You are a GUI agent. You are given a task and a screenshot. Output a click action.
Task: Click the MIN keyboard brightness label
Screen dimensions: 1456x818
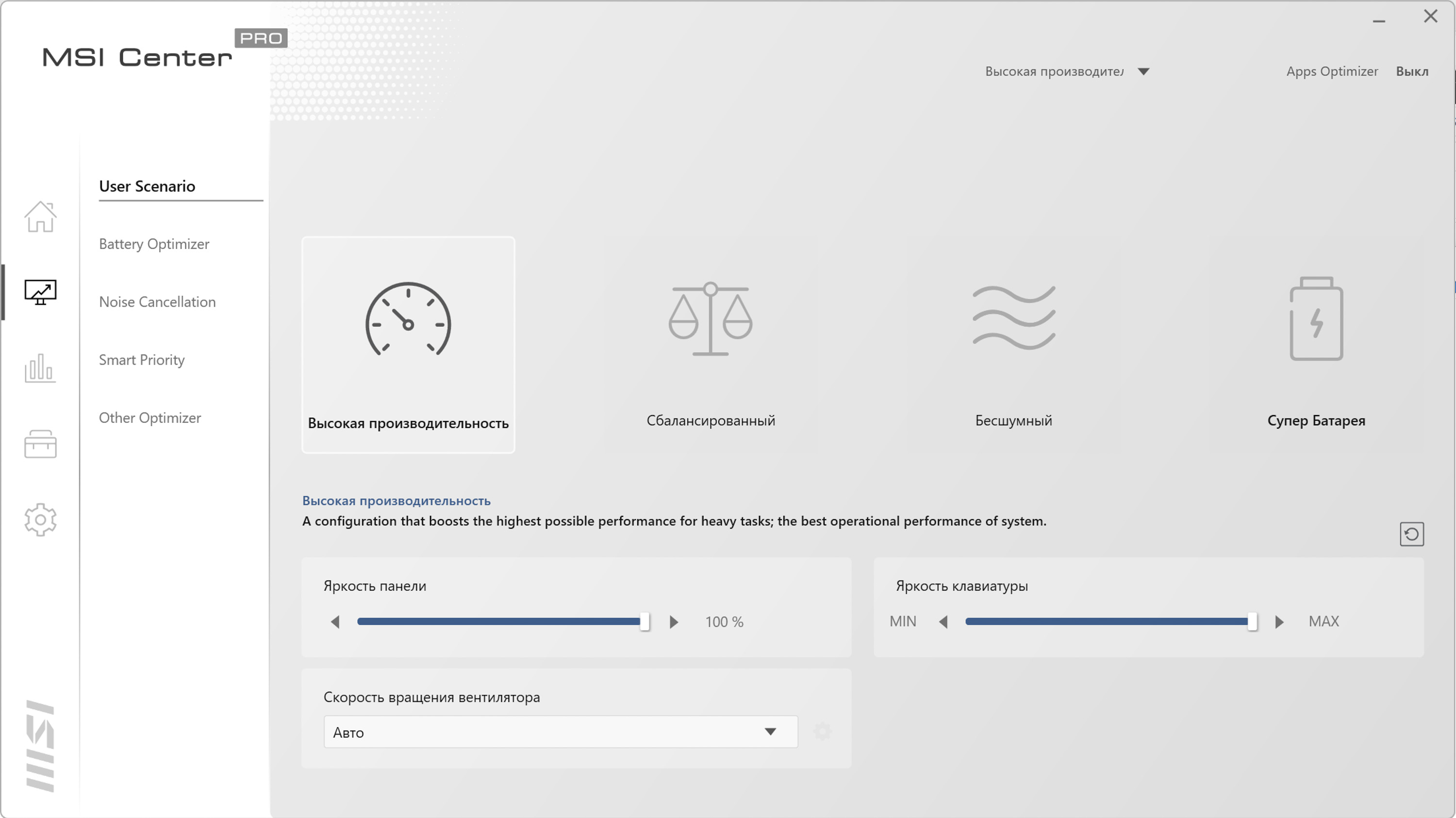tap(903, 621)
